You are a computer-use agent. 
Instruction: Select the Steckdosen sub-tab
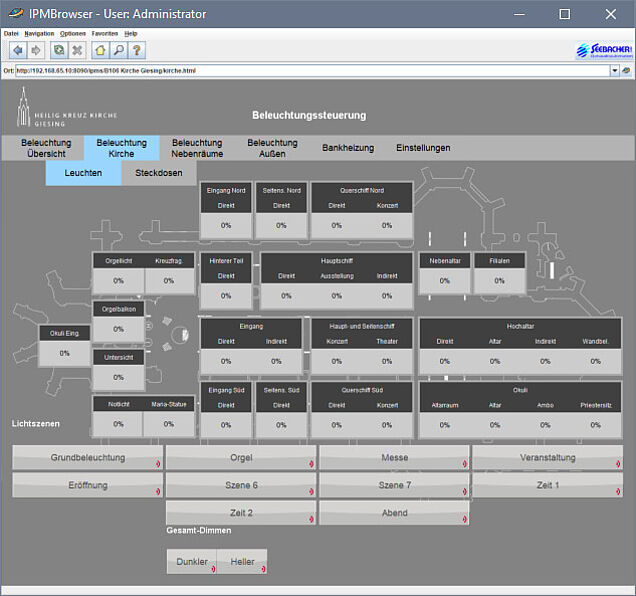click(x=158, y=174)
